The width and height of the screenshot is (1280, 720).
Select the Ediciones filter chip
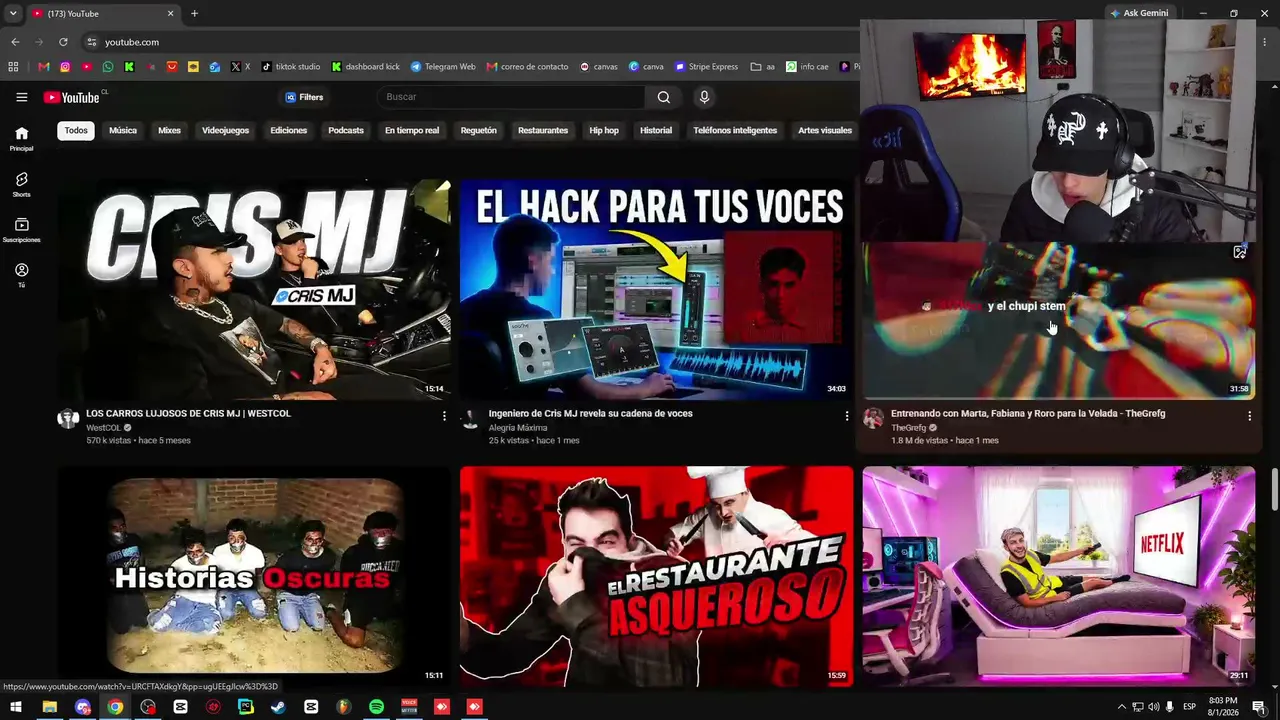tap(288, 130)
